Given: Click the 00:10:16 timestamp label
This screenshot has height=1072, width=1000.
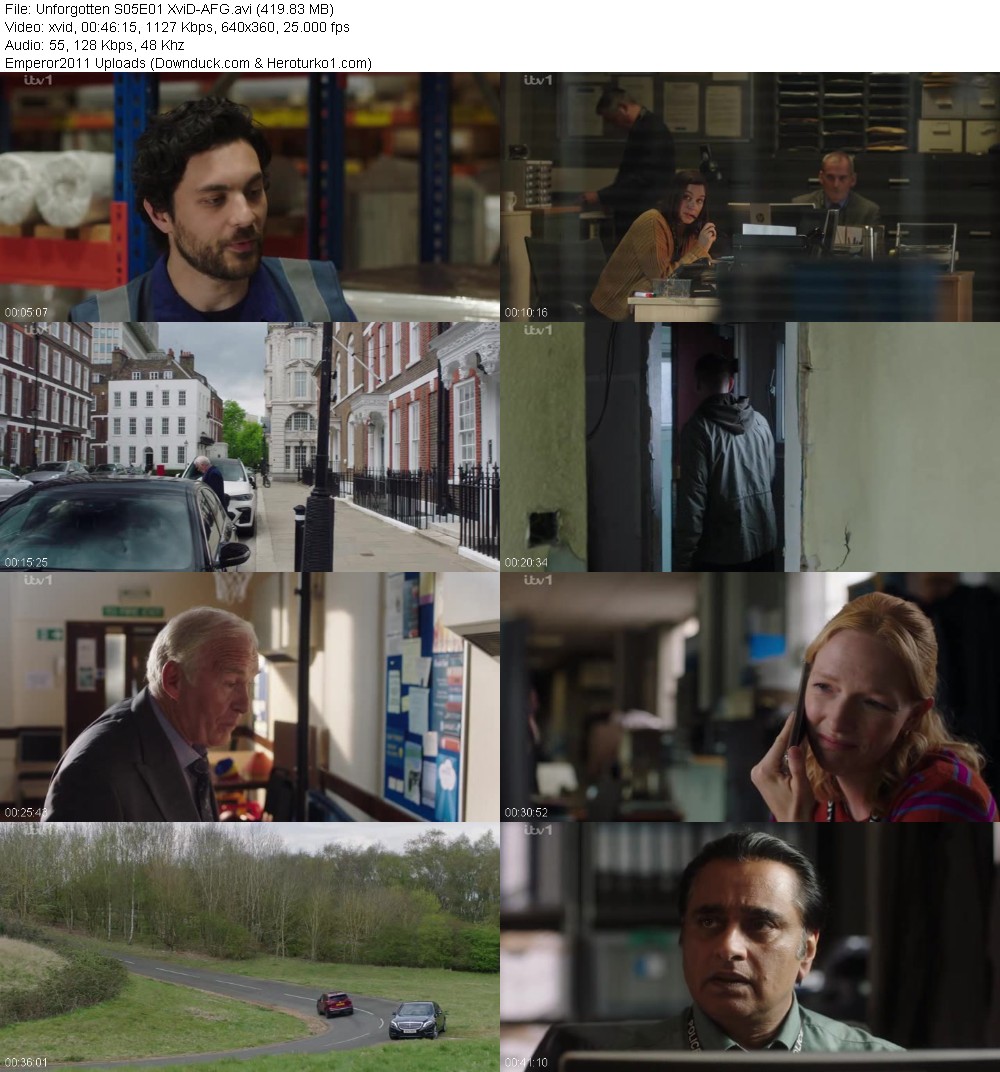Looking at the screenshot, I should [526, 312].
